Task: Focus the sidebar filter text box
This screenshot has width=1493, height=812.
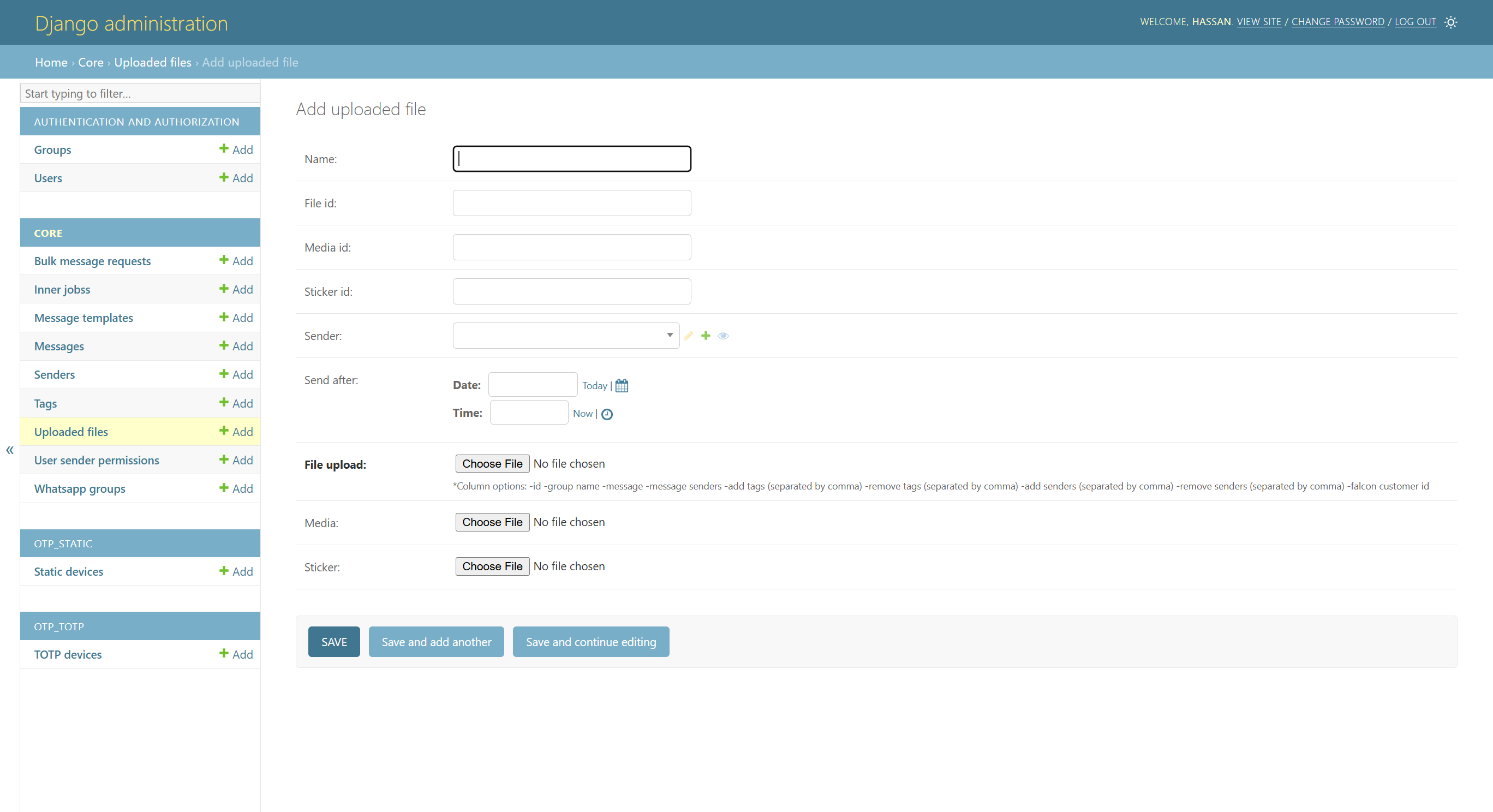Action: 140,93
